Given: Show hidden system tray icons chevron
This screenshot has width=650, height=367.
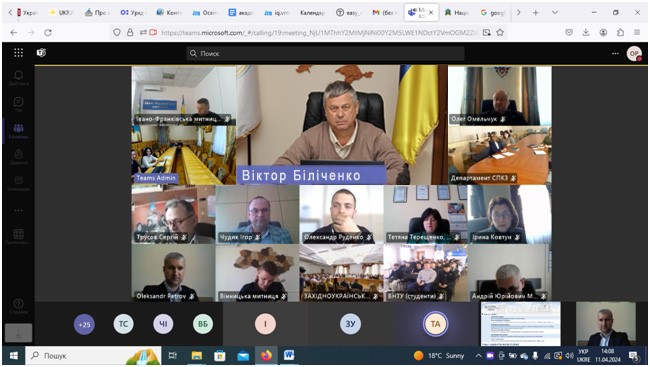Looking at the screenshot, I should pyautogui.click(x=478, y=355).
